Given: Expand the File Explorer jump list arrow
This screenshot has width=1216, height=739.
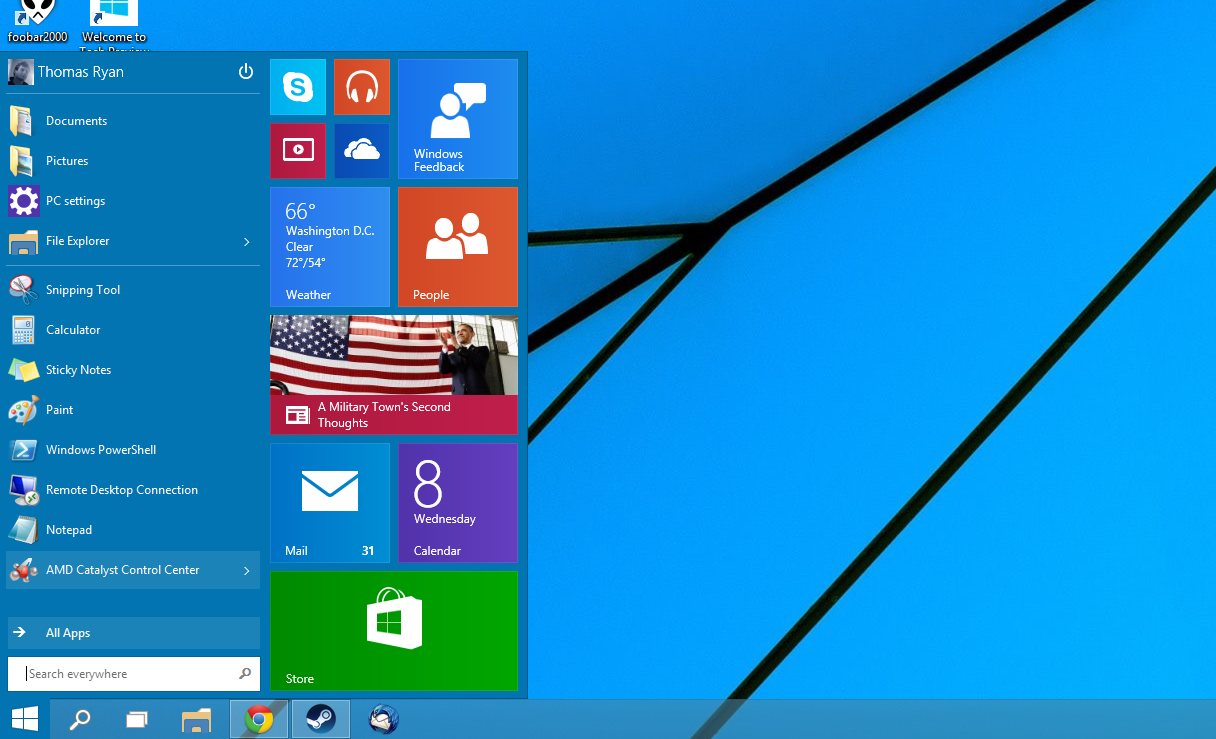Looking at the screenshot, I should [x=246, y=241].
